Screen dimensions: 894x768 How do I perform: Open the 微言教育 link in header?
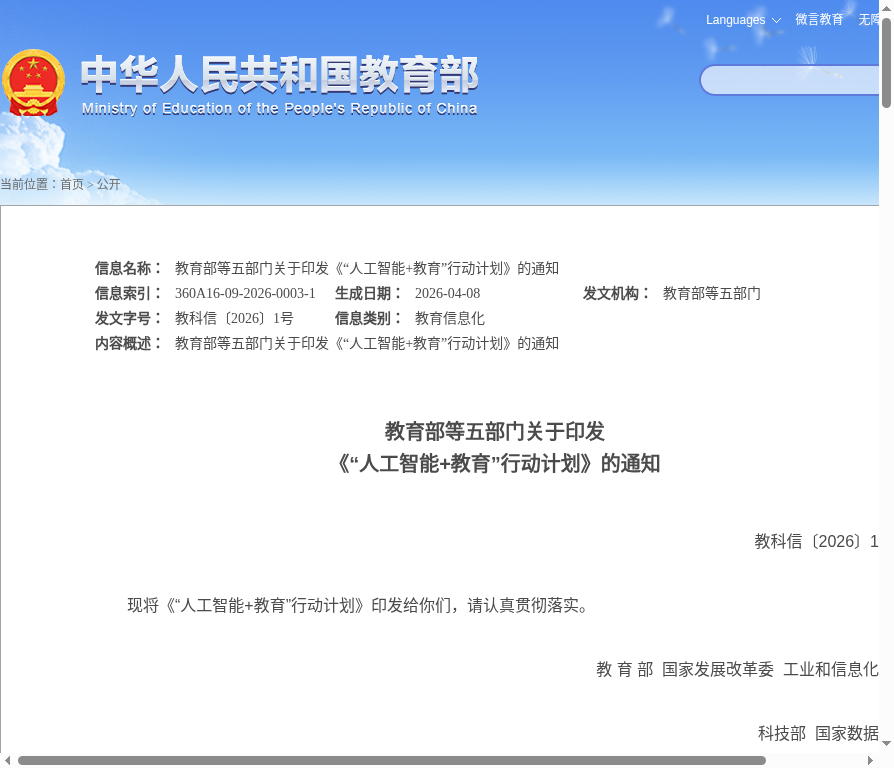click(819, 20)
